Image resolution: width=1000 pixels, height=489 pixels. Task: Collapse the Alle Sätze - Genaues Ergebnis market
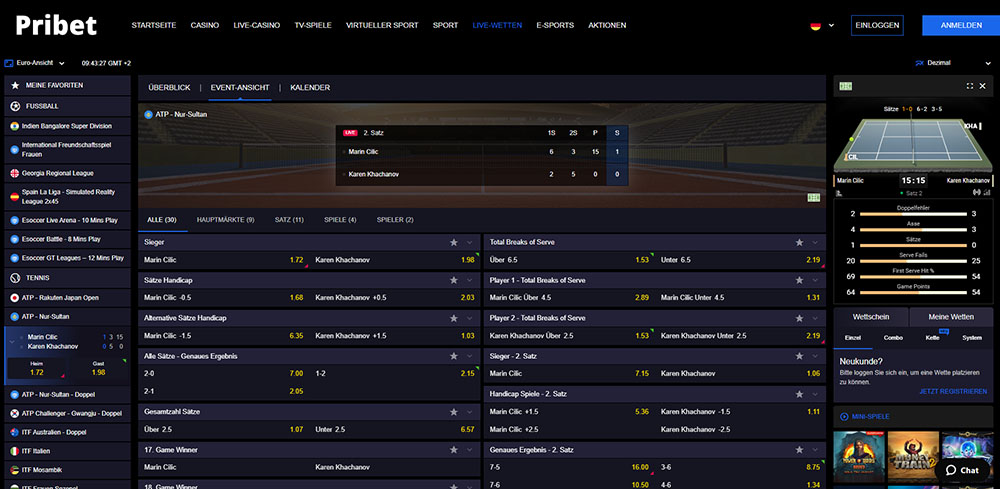[471, 356]
